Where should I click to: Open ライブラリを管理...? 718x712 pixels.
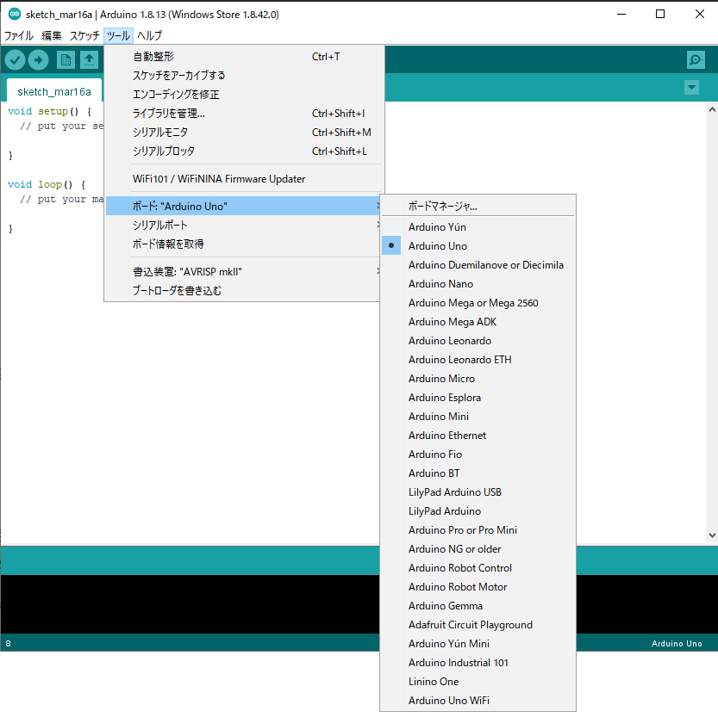click(x=244, y=113)
